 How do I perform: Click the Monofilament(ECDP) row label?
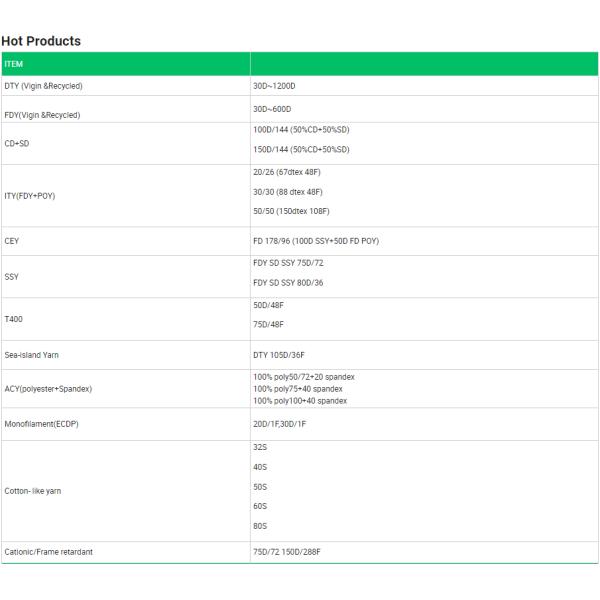point(42,424)
